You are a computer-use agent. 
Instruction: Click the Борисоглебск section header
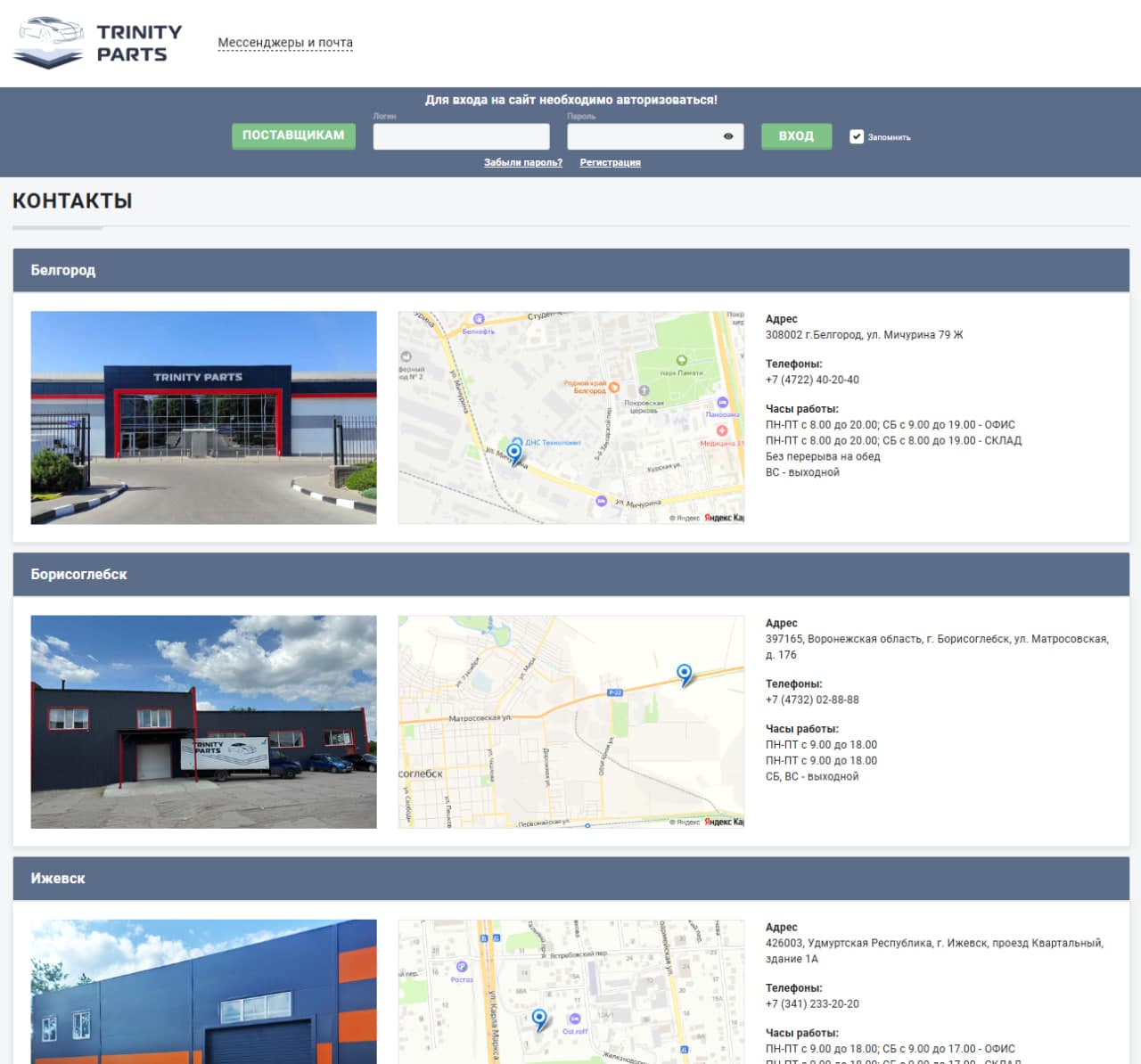pyautogui.click(x=570, y=574)
